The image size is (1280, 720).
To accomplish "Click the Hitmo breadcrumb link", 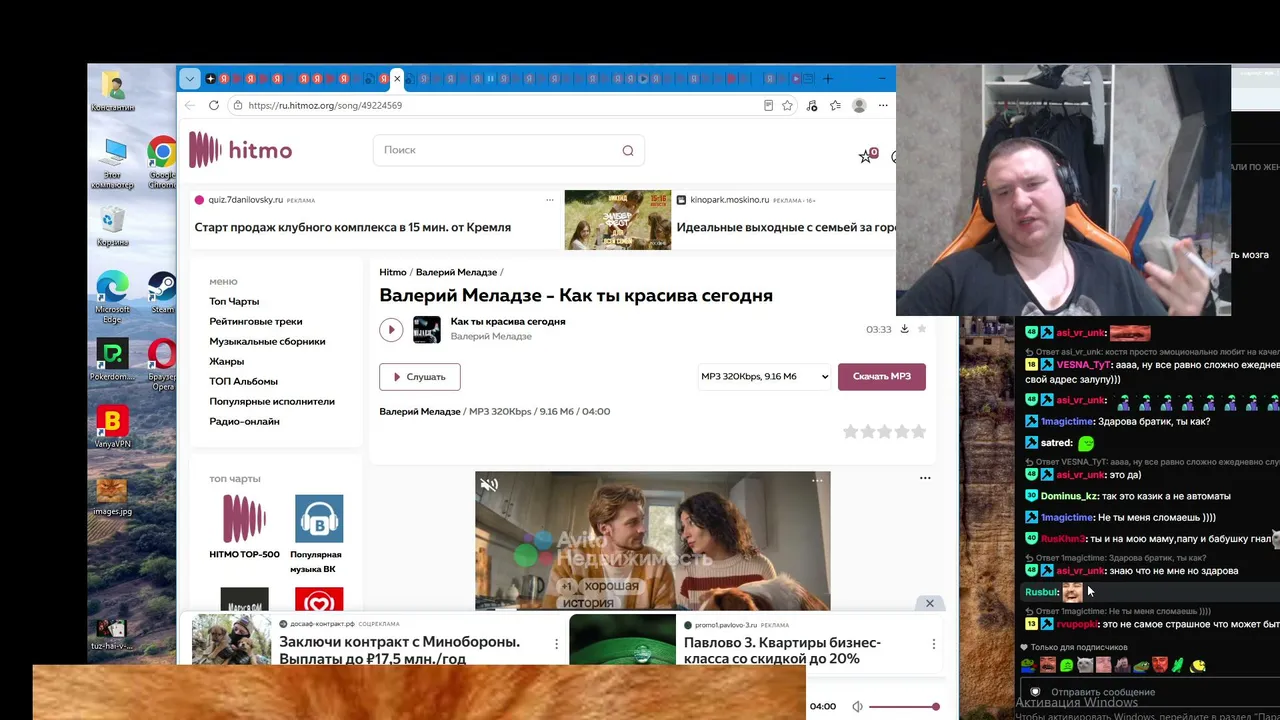I will (x=393, y=272).
